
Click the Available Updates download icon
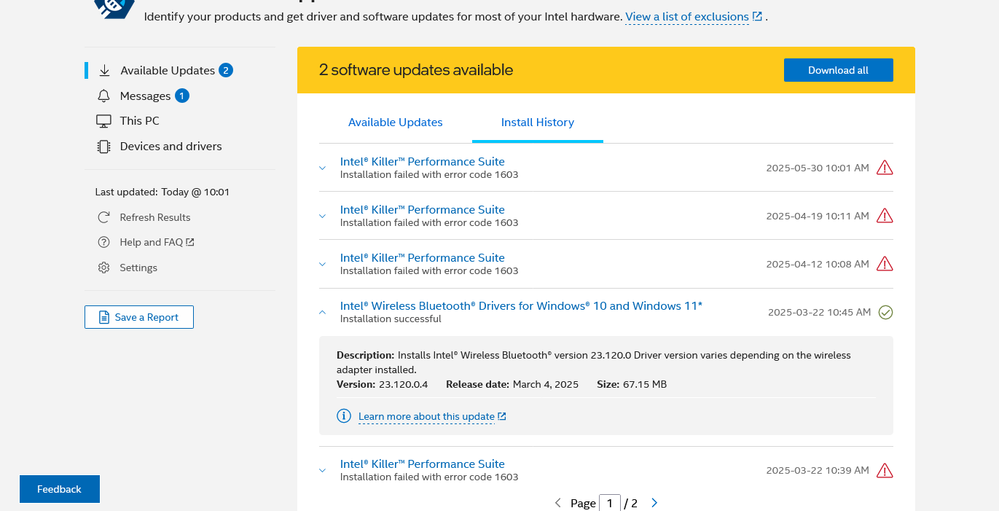pos(104,71)
